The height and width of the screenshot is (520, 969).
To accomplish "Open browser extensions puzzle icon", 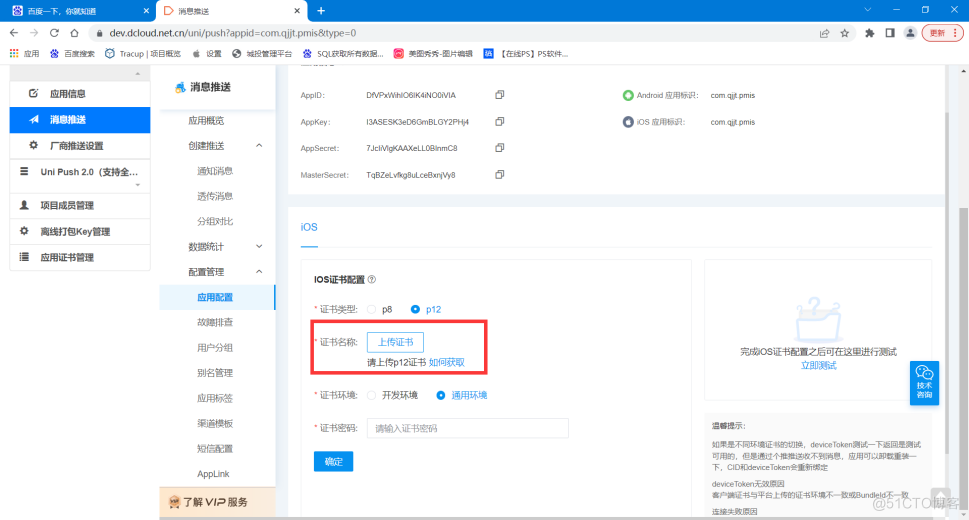I will [x=870, y=33].
